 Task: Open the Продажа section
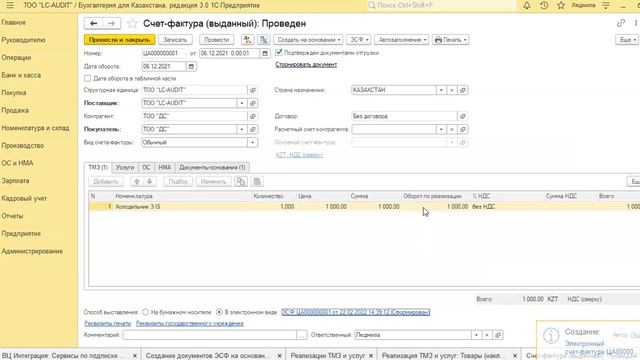[x=15, y=110]
